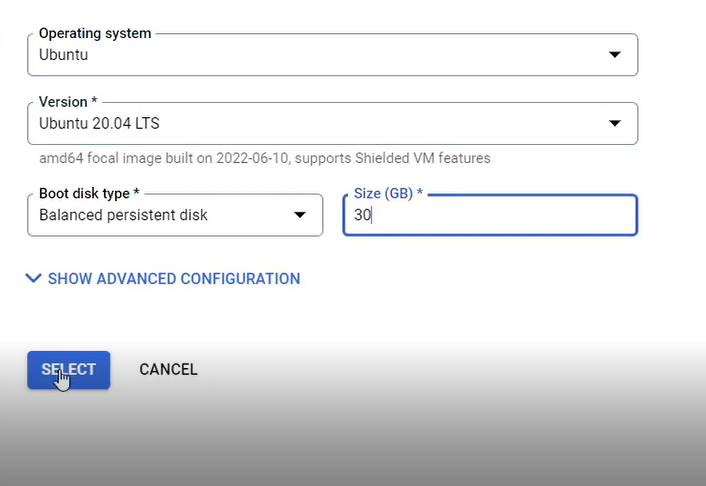
Task: Place cursor after 30 in Size field
Action: [x=372, y=215]
